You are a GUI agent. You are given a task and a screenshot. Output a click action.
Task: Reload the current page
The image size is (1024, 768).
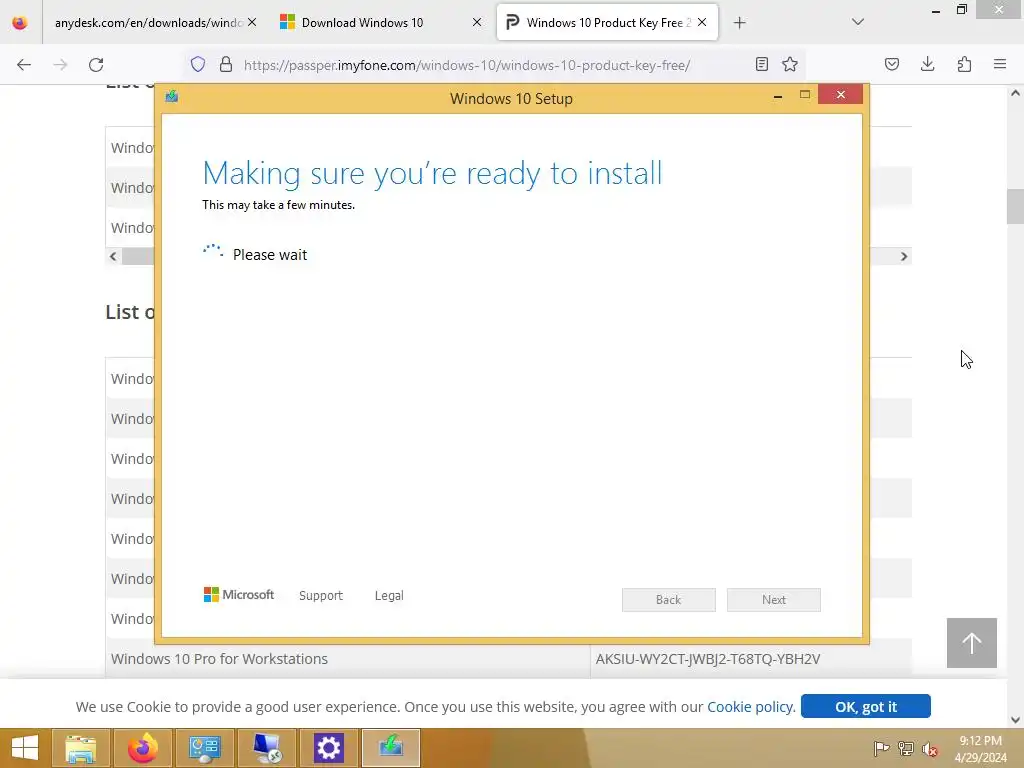[x=96, y=65]
